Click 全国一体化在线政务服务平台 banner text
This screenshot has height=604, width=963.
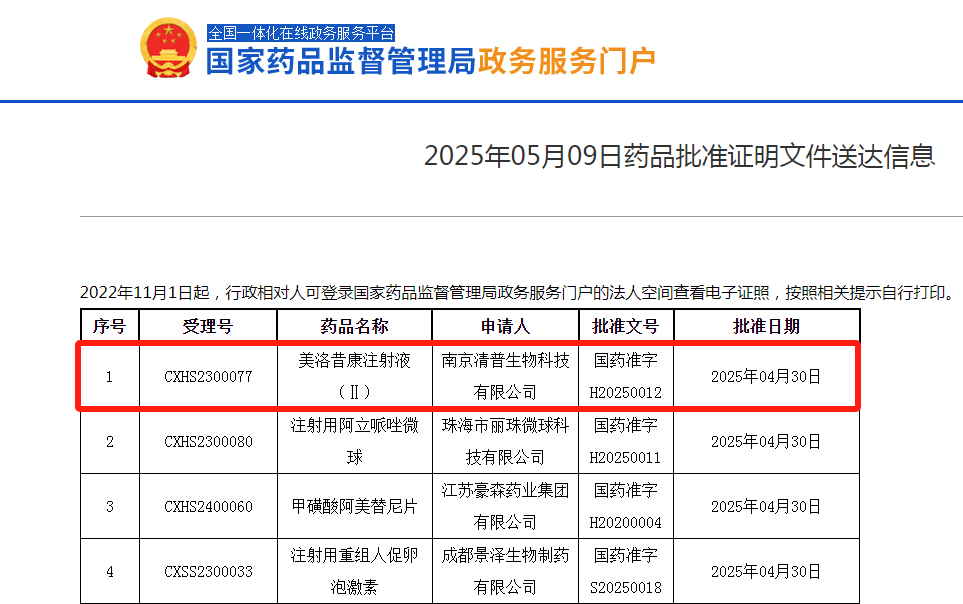point(301,33)
